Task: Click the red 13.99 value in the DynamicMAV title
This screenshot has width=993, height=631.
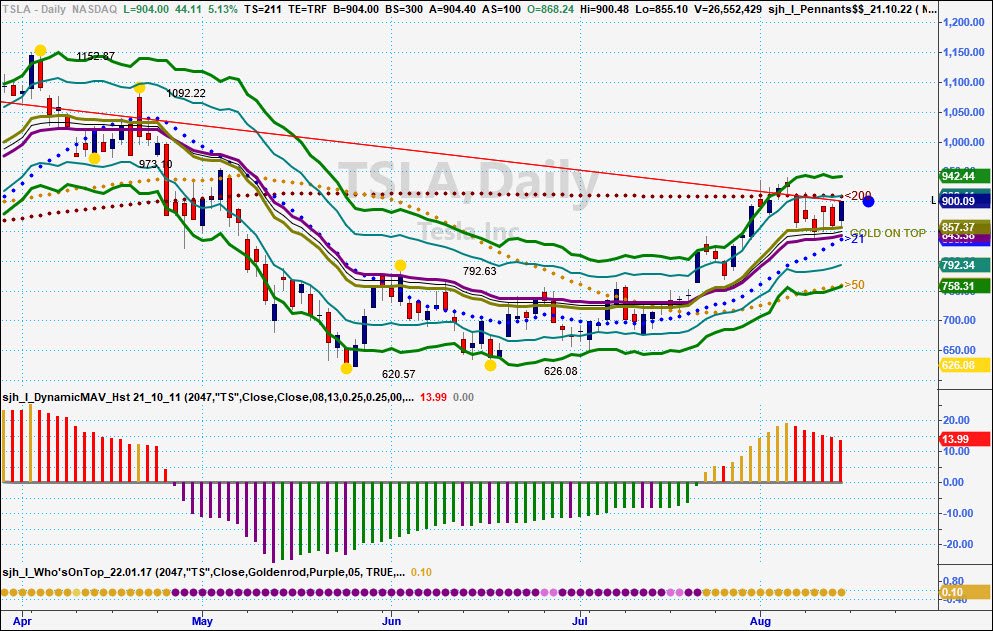Action: point(433,397)
